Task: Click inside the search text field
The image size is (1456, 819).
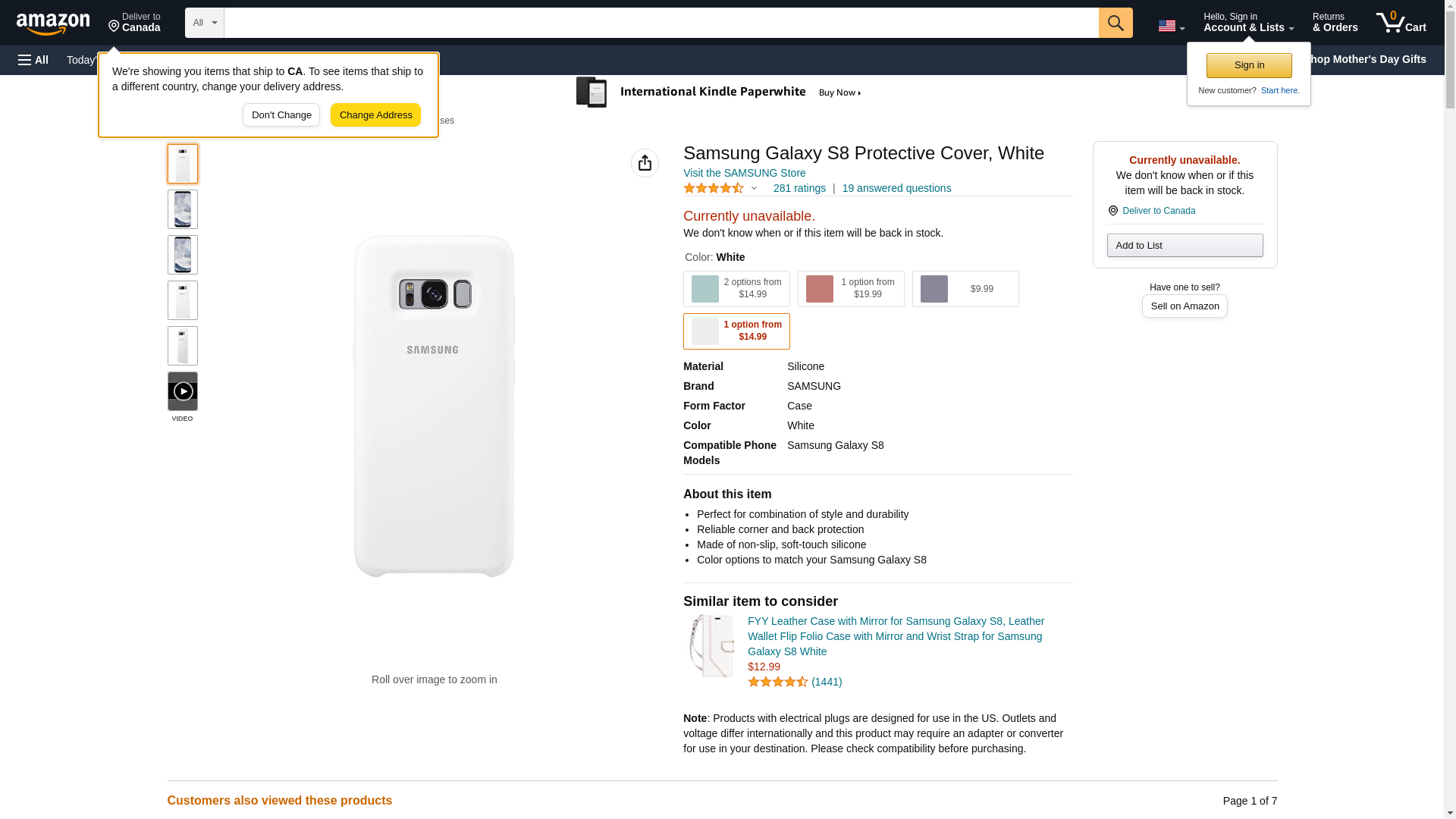Action: click(660, 23)
